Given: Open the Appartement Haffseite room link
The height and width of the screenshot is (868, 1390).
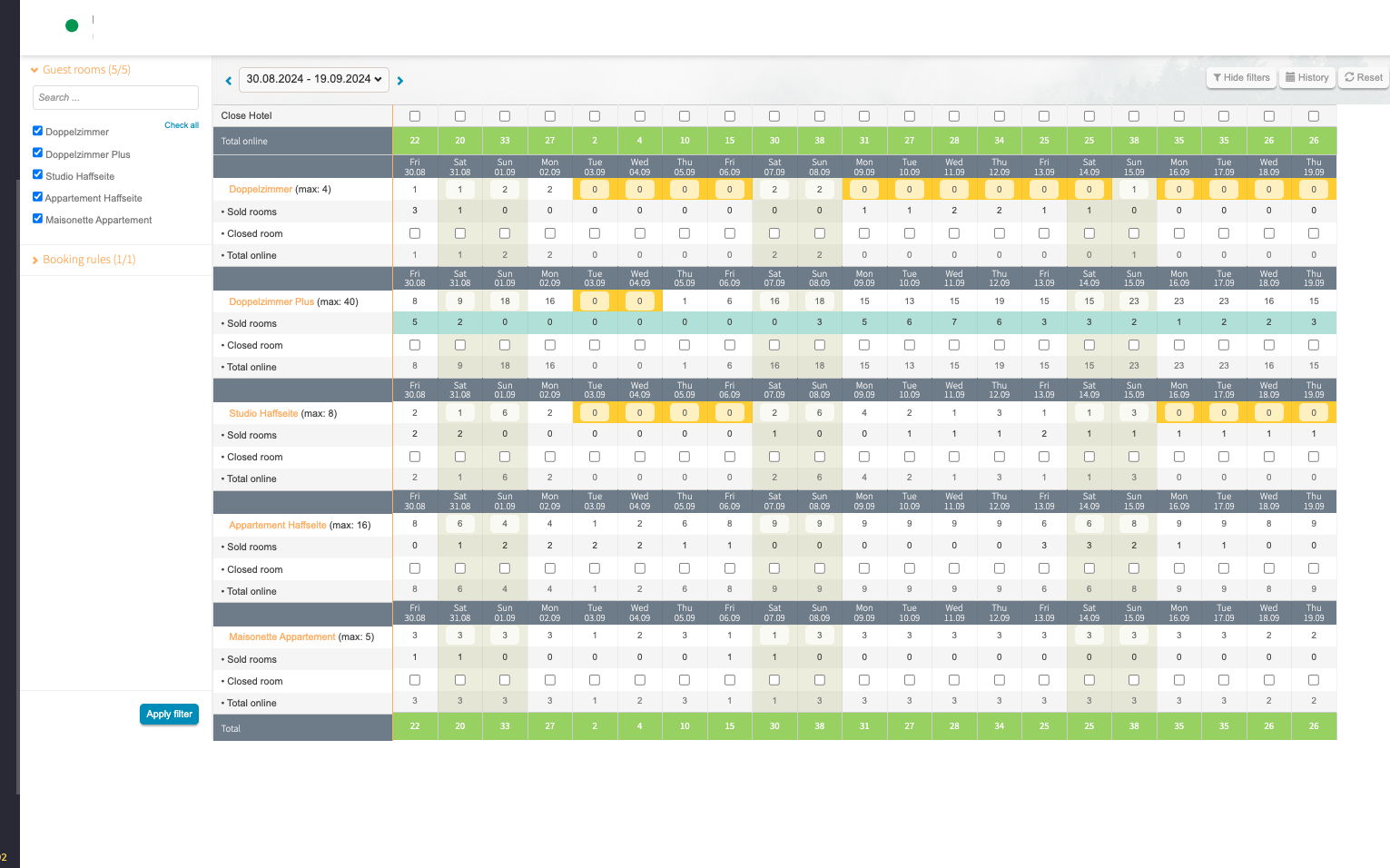Looking at the screenshot, I should [x=277, y=525].
